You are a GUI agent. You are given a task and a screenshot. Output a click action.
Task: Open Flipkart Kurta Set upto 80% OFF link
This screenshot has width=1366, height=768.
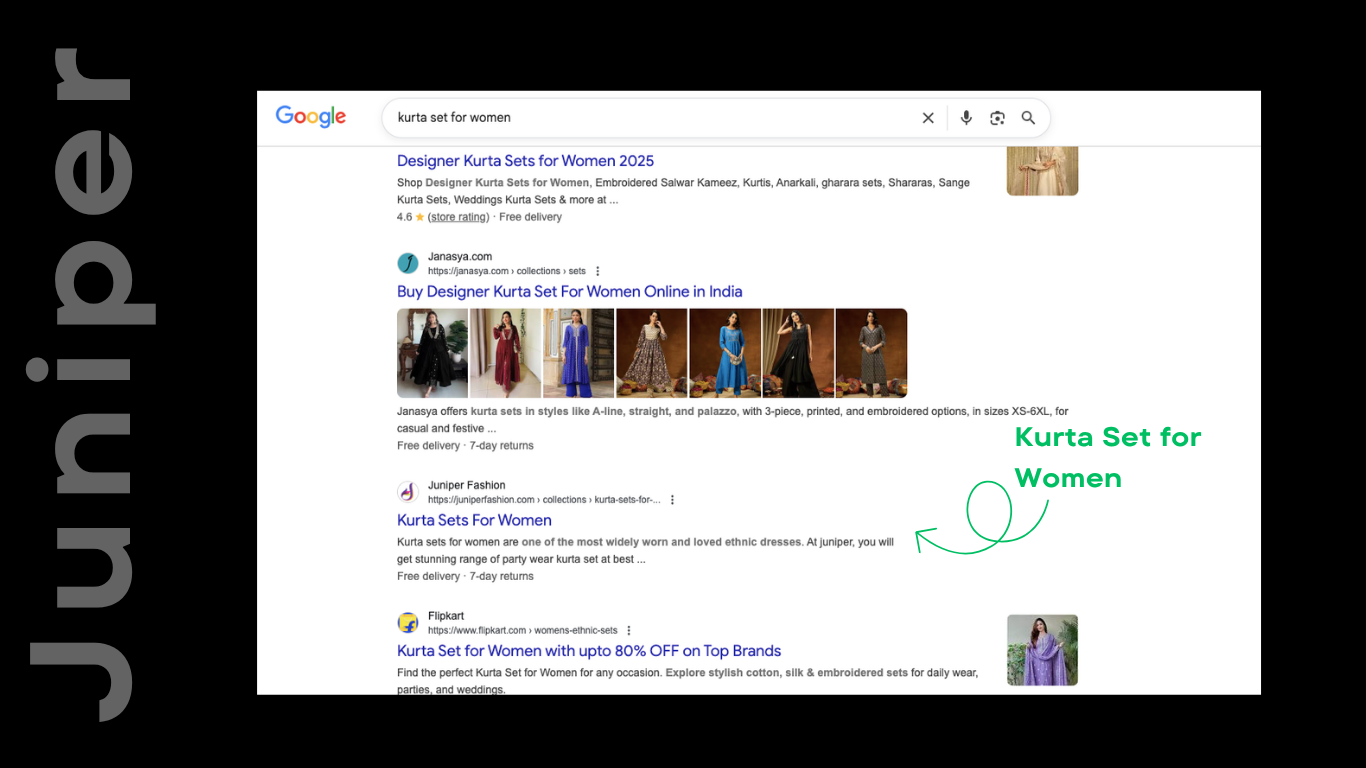click(589, 651)
